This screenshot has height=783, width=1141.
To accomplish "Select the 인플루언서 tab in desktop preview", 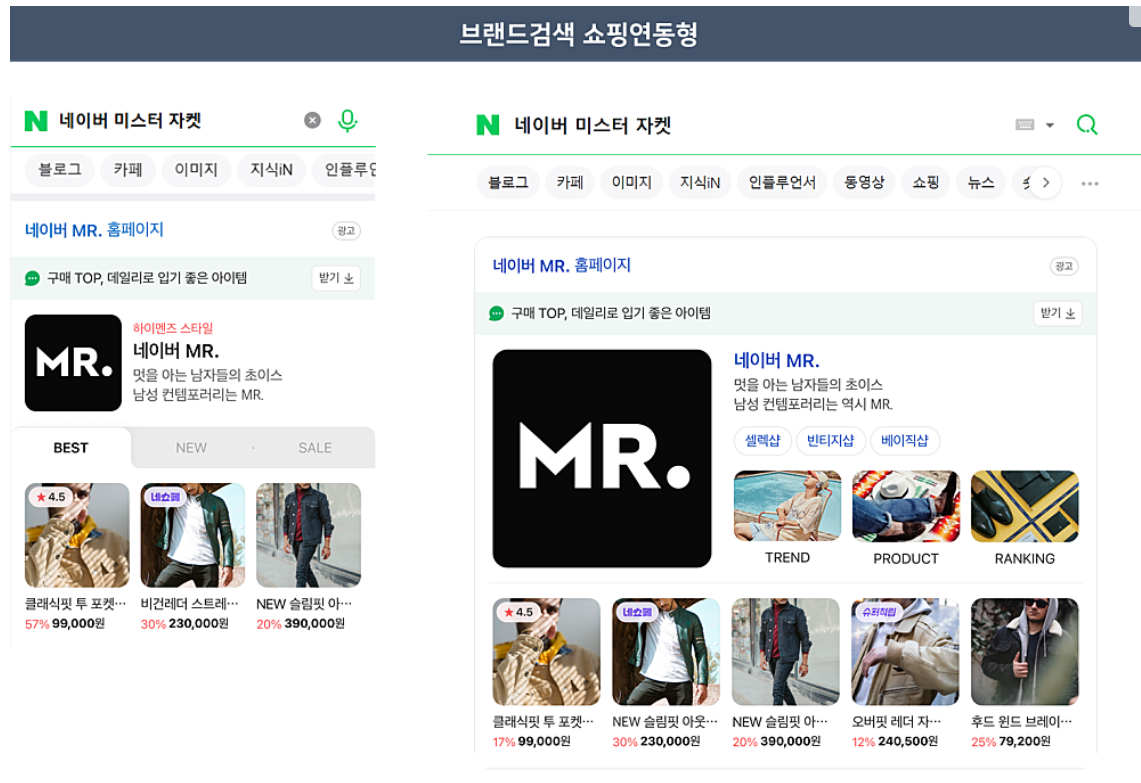I will click(782, 183).
